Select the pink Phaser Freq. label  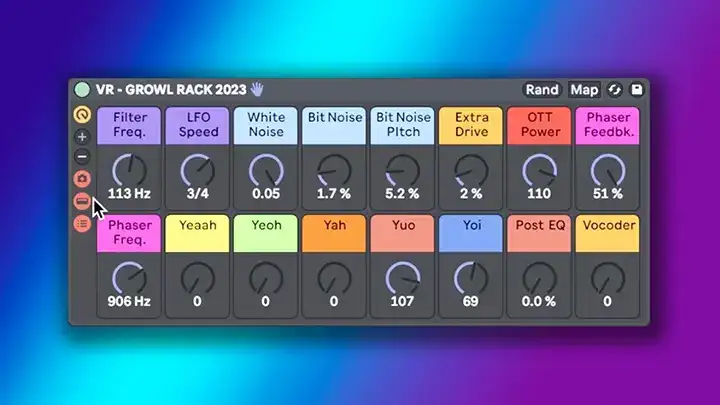(x=129, y=233)
